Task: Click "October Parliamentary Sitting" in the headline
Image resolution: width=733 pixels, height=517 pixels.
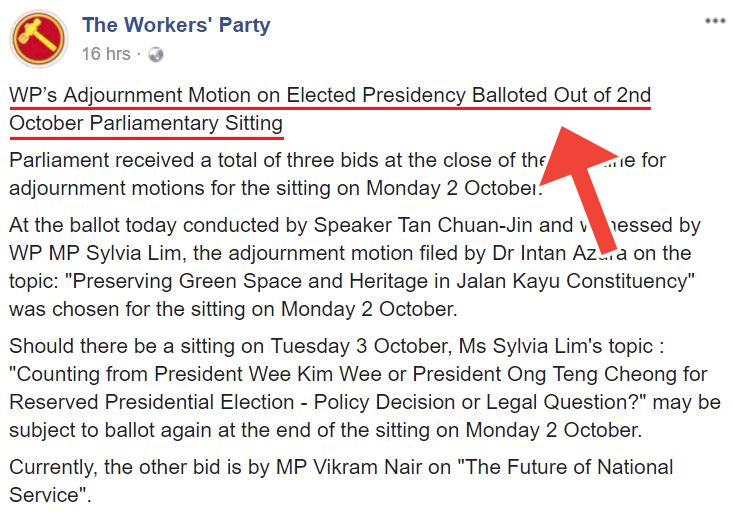Action: pyautogui.click(x=146, y=124)
